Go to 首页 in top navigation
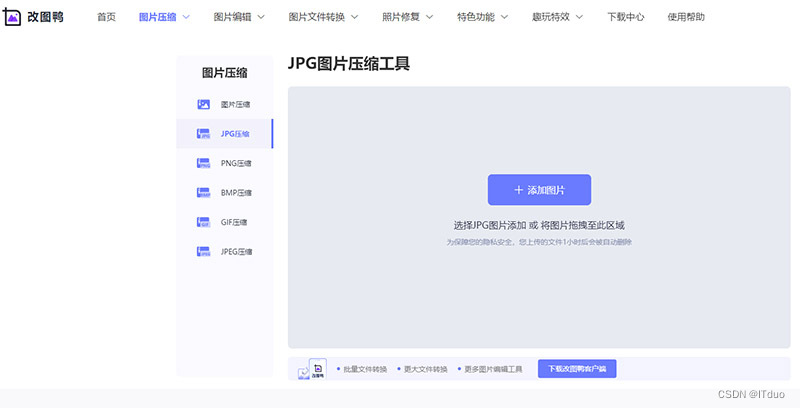This screenshot has width=800, height=408. [106, 17]
